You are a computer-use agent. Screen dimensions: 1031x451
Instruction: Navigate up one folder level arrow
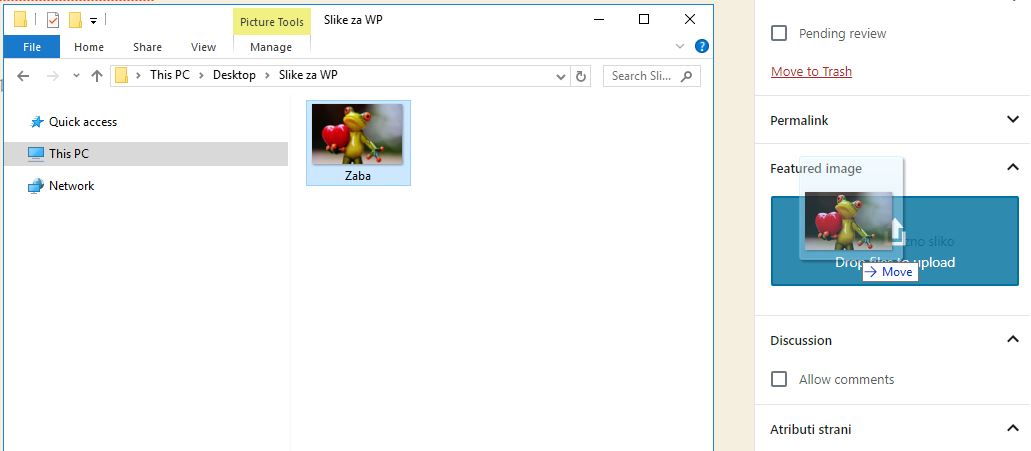pyautogui.click(x=97, y=76)
